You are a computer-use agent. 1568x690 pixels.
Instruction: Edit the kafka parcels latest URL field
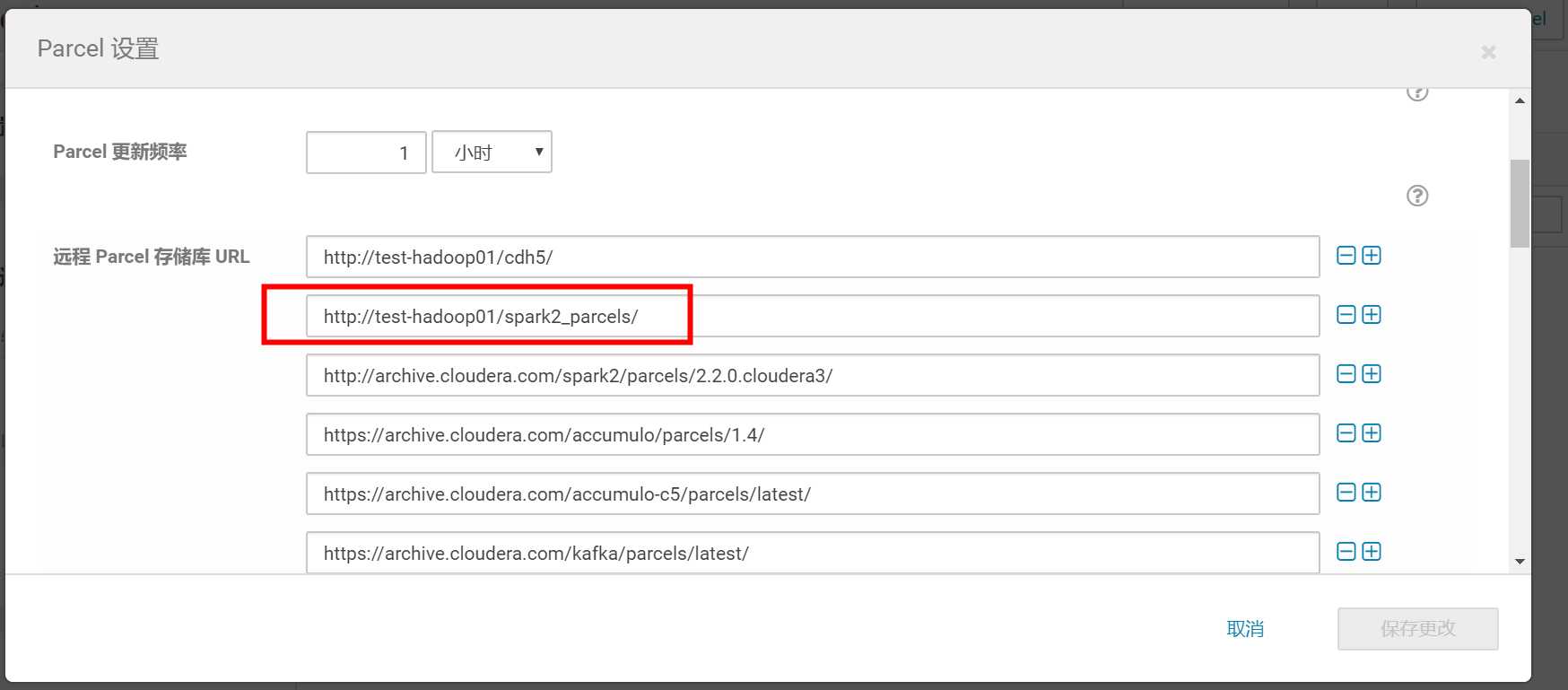point(813,553)
